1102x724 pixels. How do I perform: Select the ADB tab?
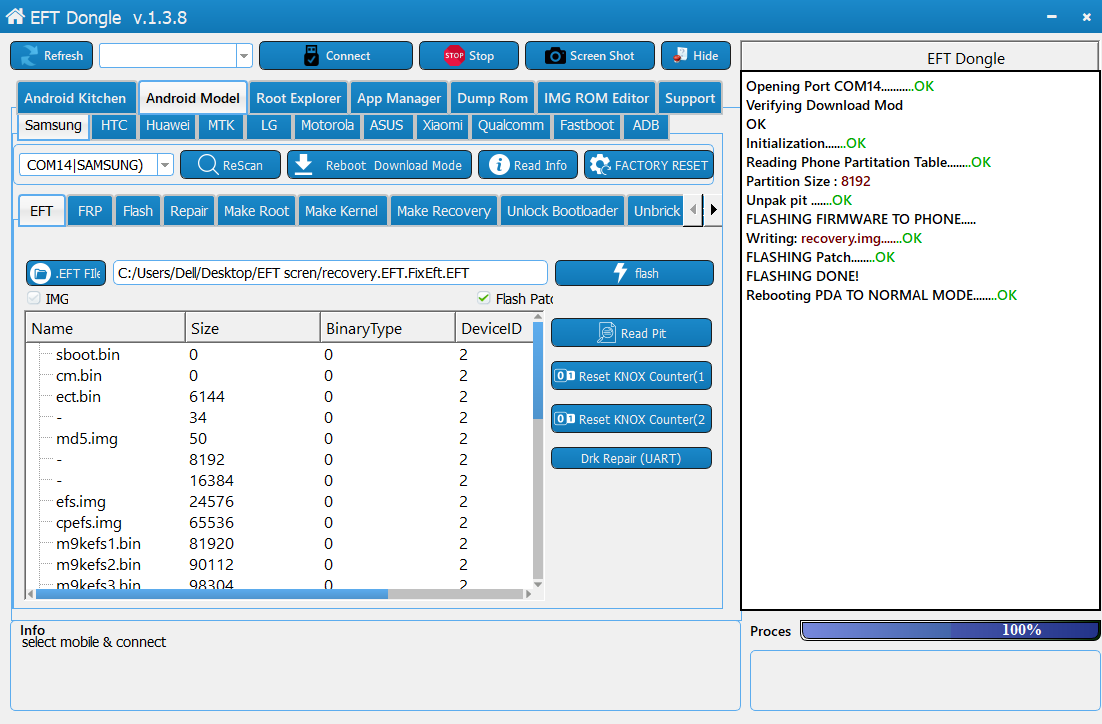tap(646, 125)
